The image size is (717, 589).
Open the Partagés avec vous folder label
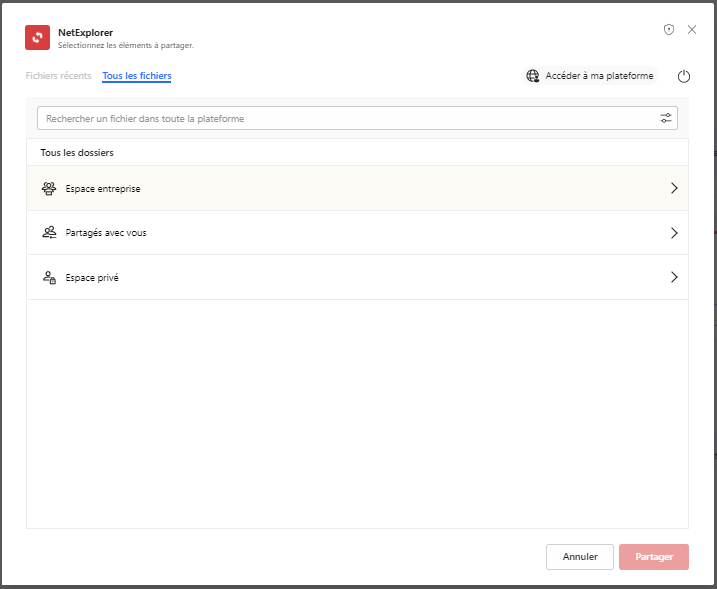pyautogui.click(x=106, y=233)
